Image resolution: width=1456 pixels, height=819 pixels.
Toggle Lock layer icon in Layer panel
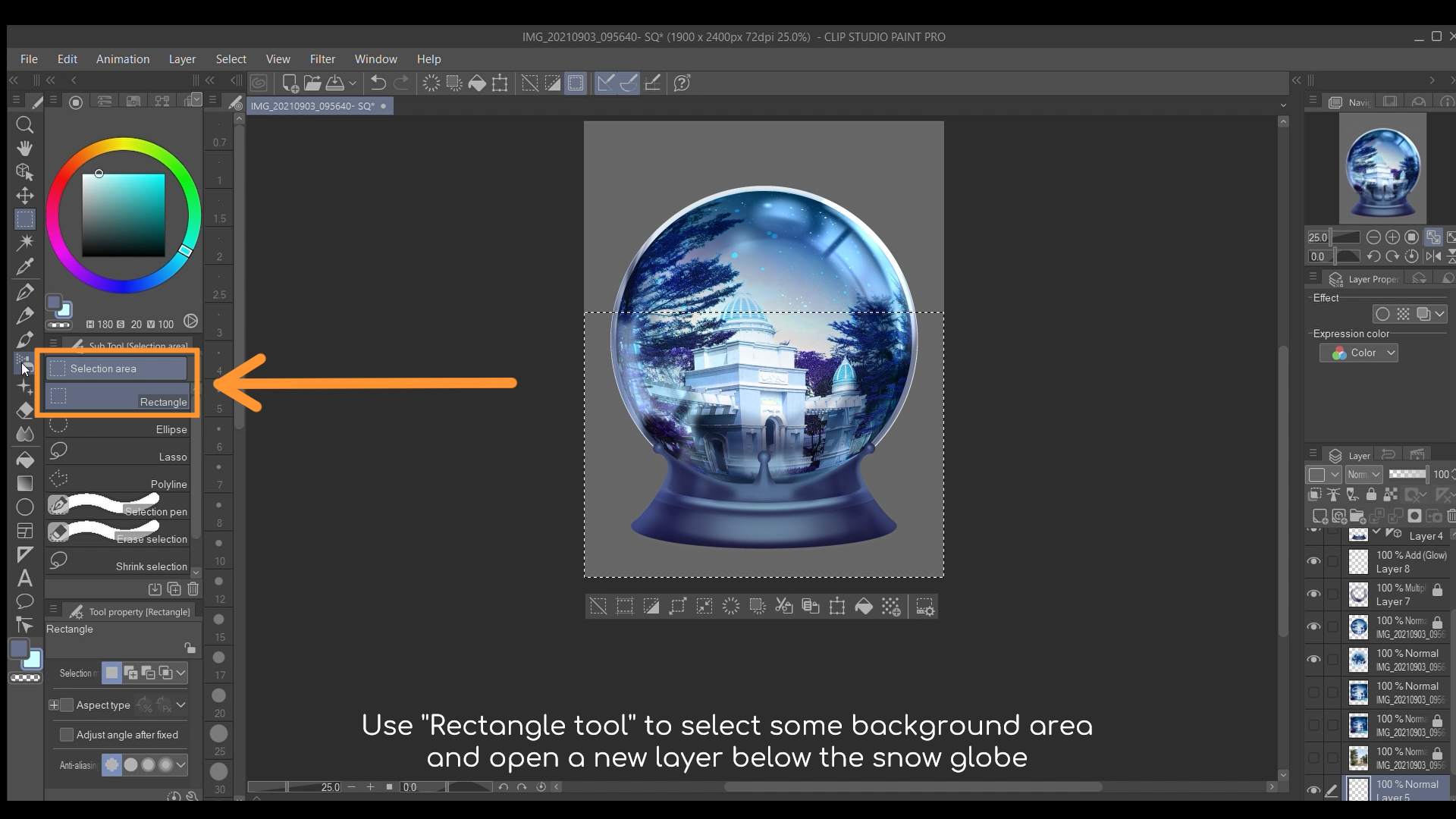coord(1371,494)
